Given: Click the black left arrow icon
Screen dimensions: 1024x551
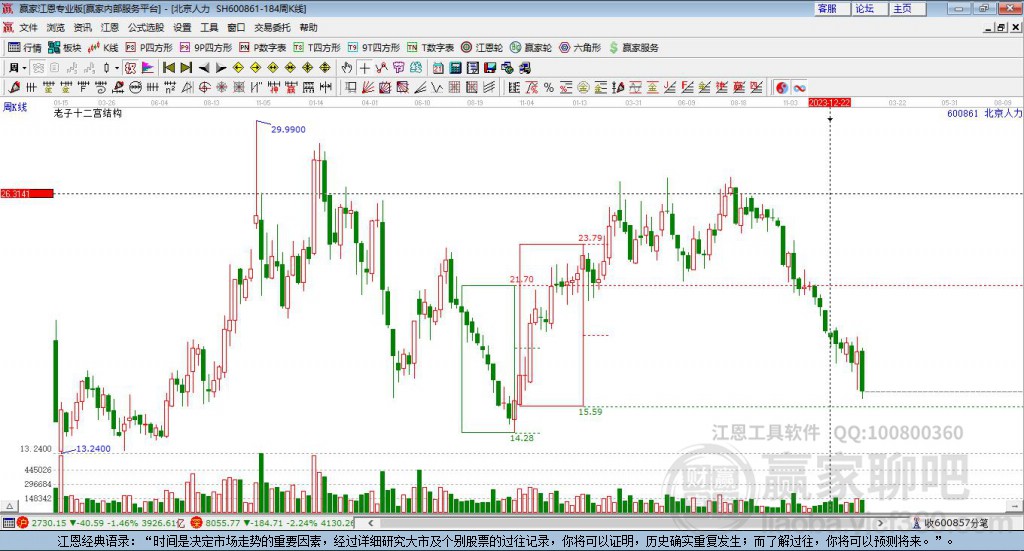Looking at the screenshot, I should click(204, 68).
